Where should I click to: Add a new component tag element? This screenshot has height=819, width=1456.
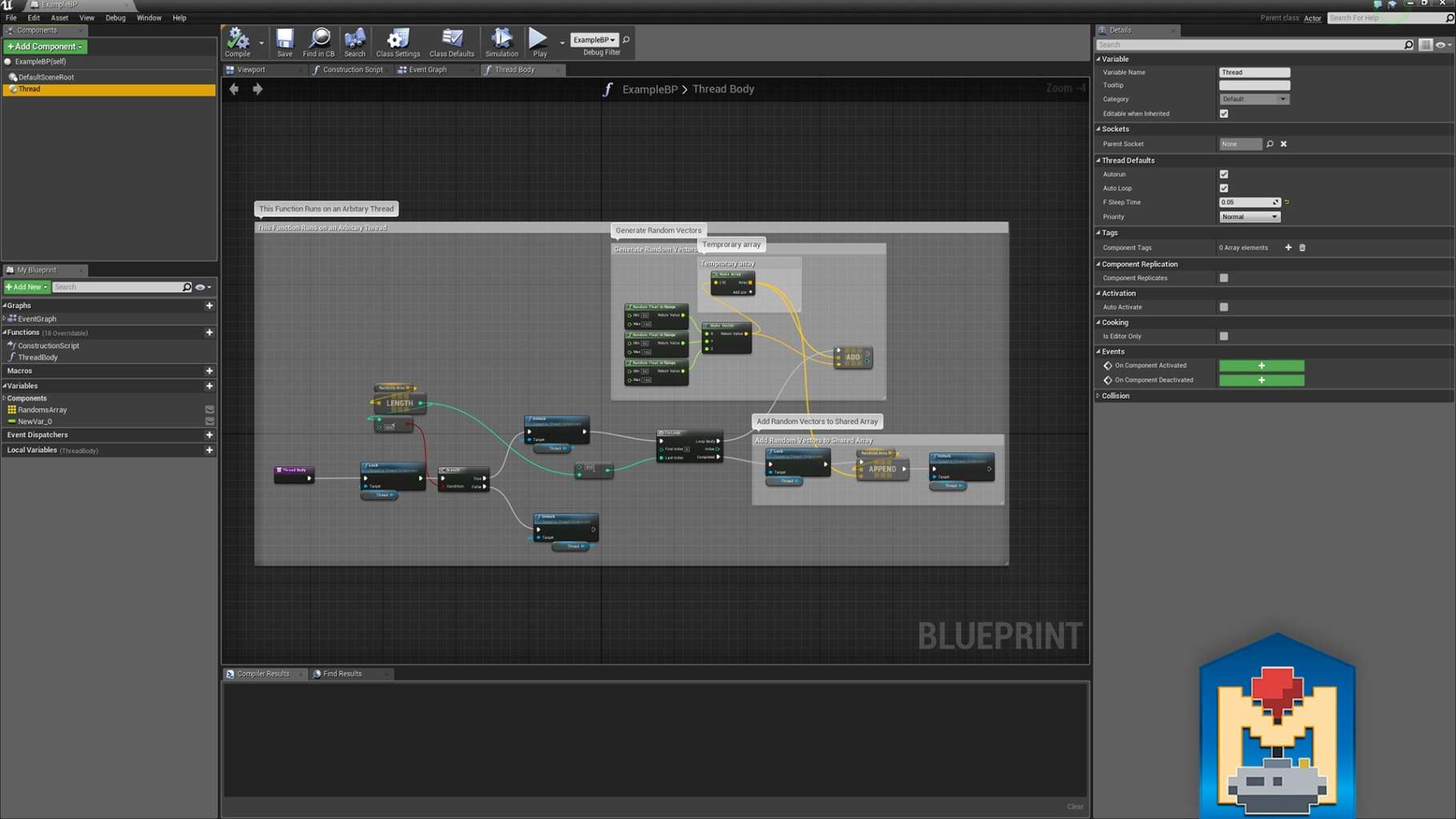[1288, 248]
